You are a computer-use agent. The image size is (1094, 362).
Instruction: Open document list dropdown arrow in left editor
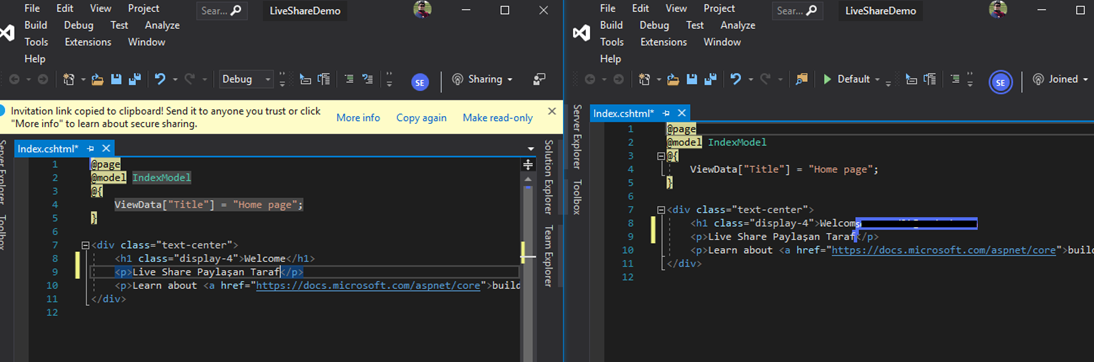pyautogui.click(x=530, y=149)
